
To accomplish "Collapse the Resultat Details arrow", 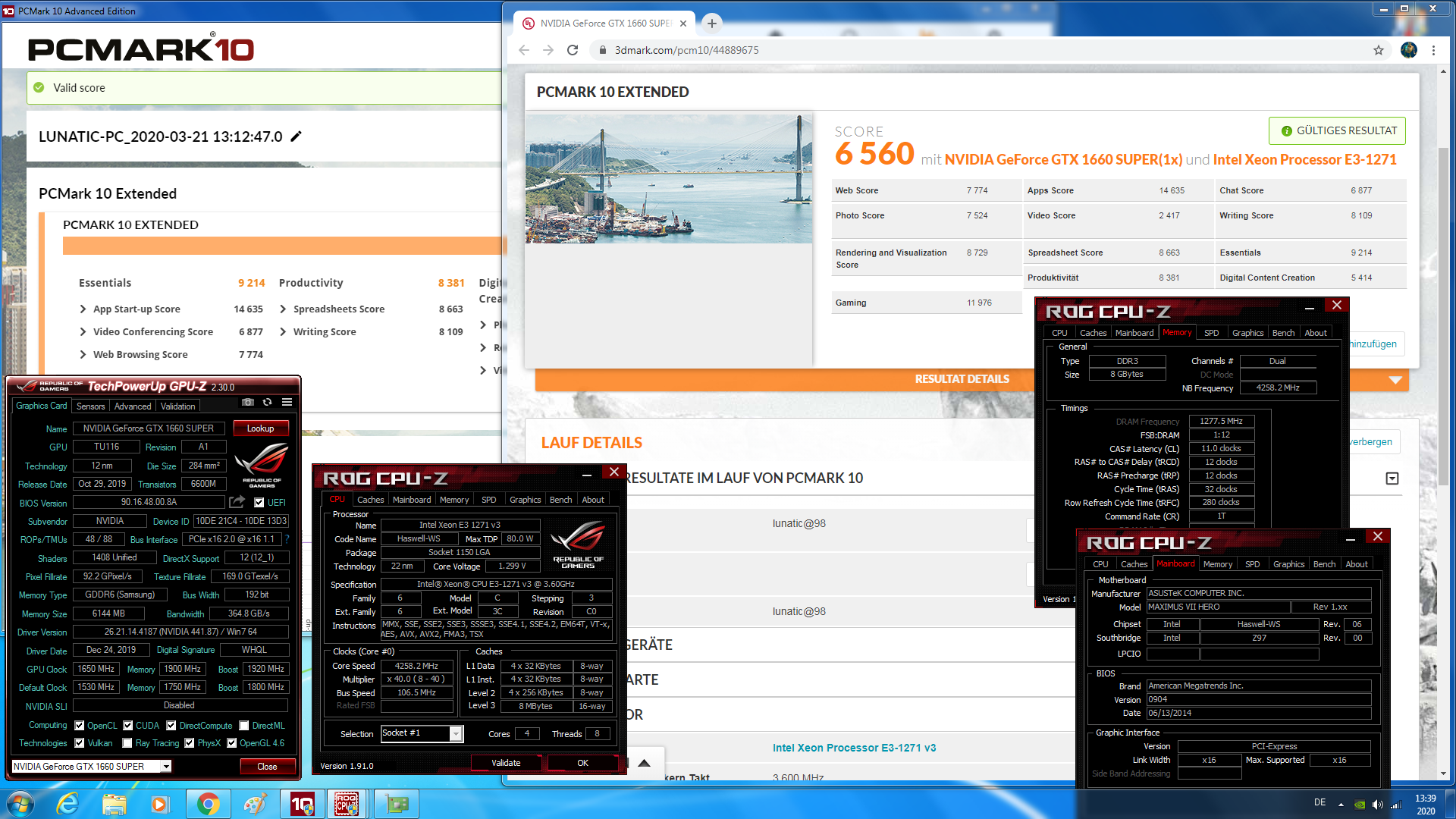I will click(x=1395, y=380).
